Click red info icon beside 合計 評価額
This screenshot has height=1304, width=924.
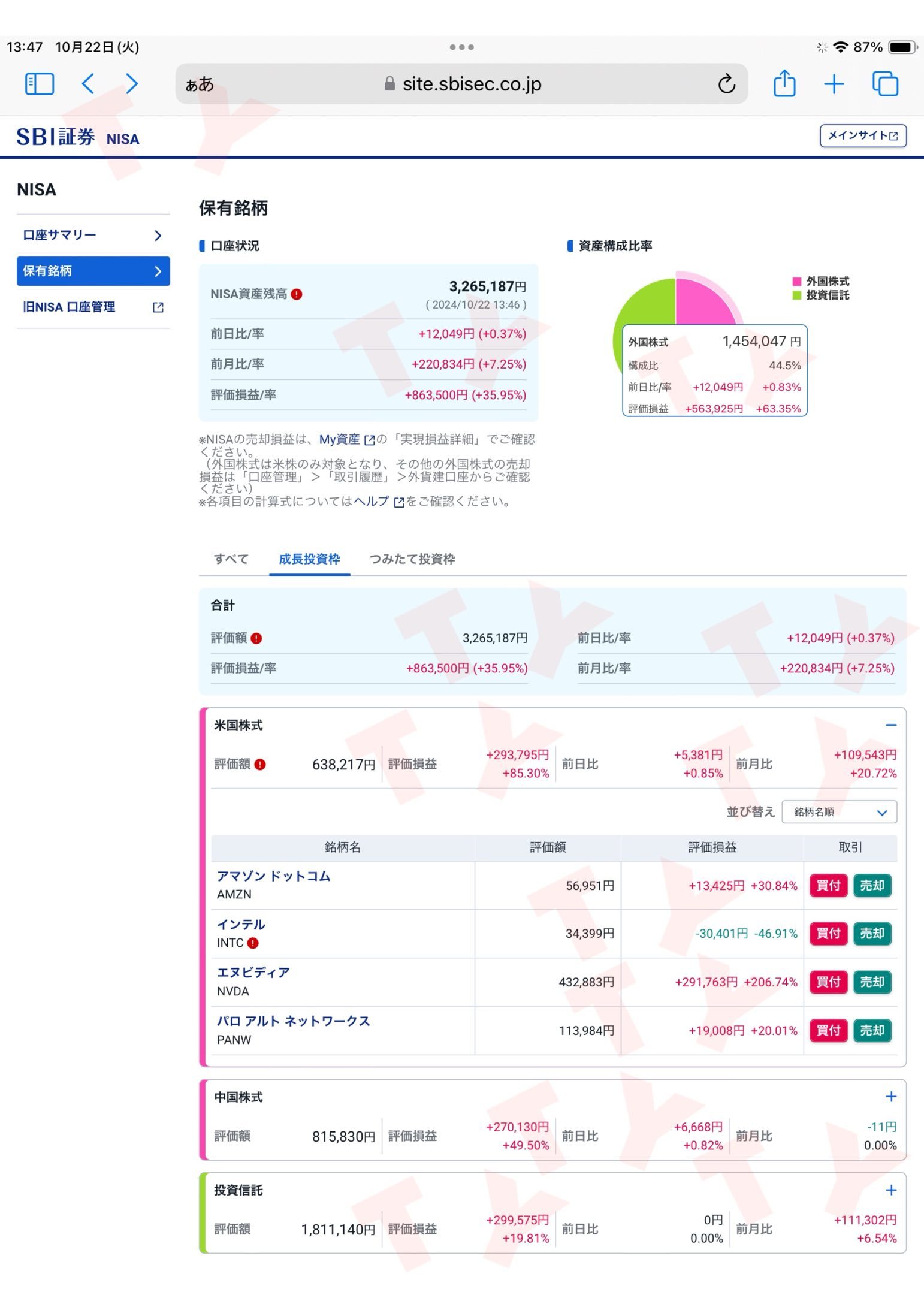click(x=256, y=638)
